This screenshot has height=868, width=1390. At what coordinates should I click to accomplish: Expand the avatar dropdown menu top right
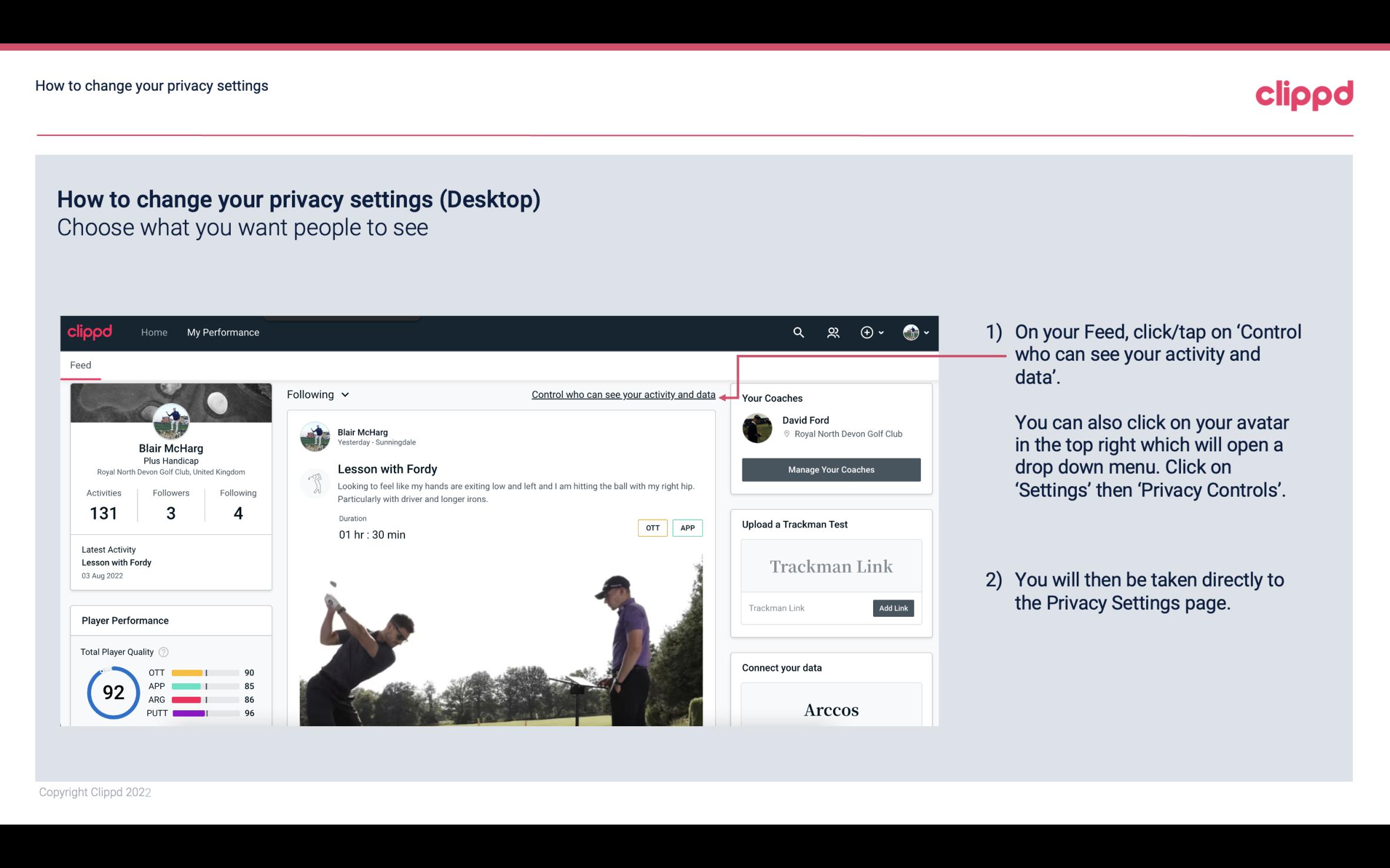coord(916,332)
